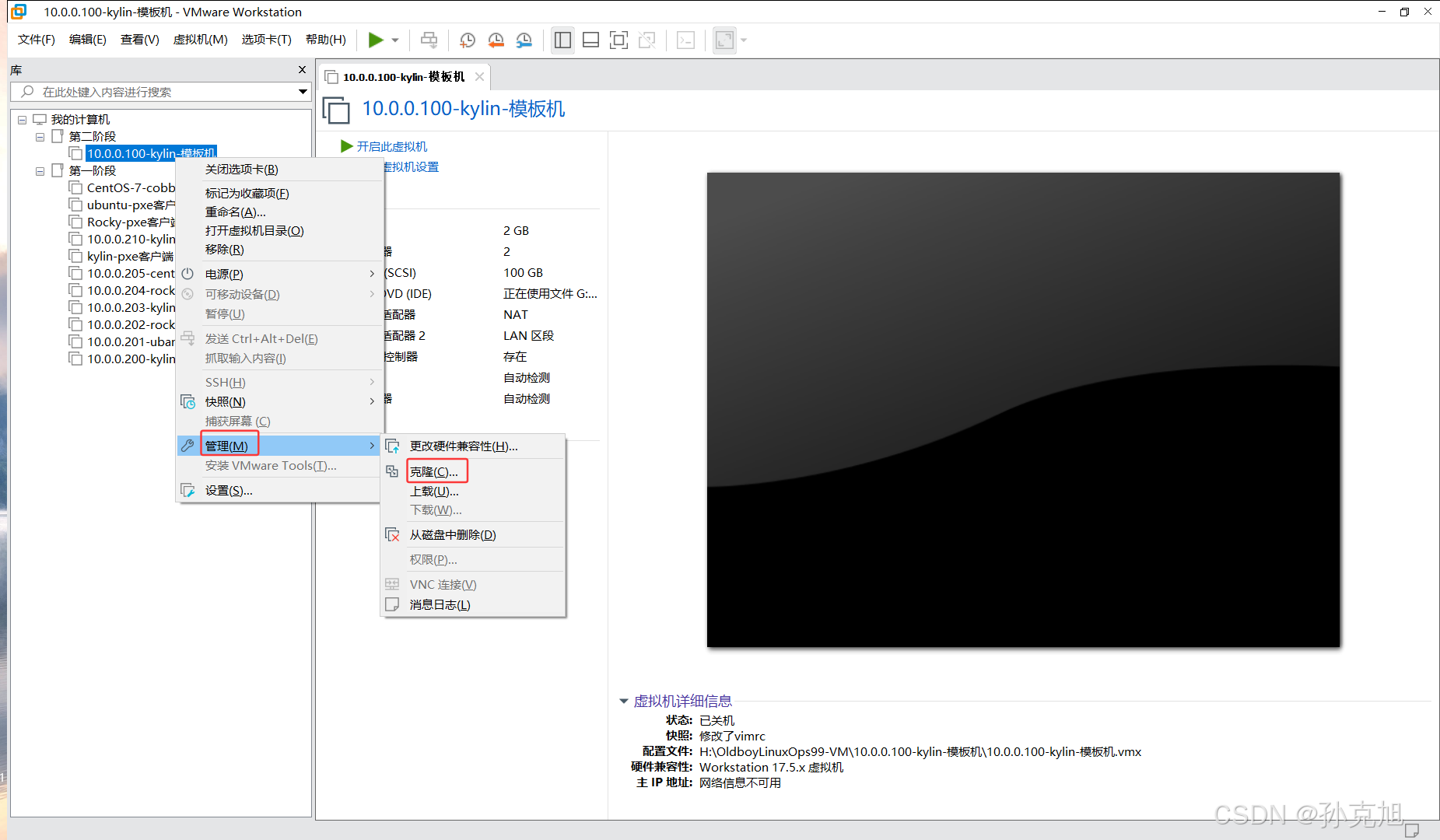Viewport: 1440px width, 840px height.
Task: Open the 查看(V) menu
Action: [139, 40]
